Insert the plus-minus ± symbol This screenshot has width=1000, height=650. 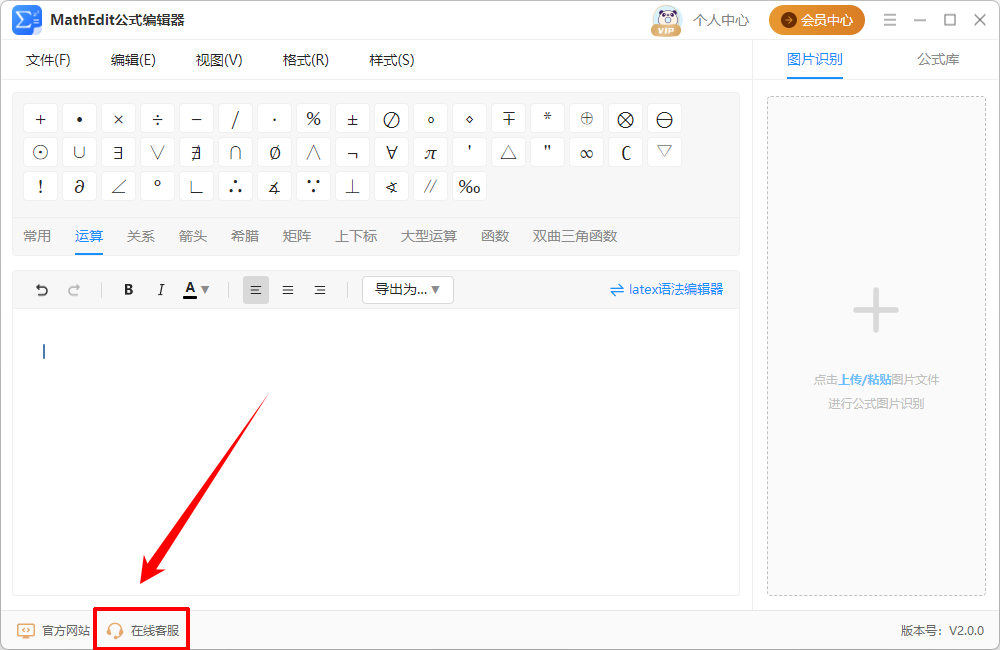click(x=352, y=119)
